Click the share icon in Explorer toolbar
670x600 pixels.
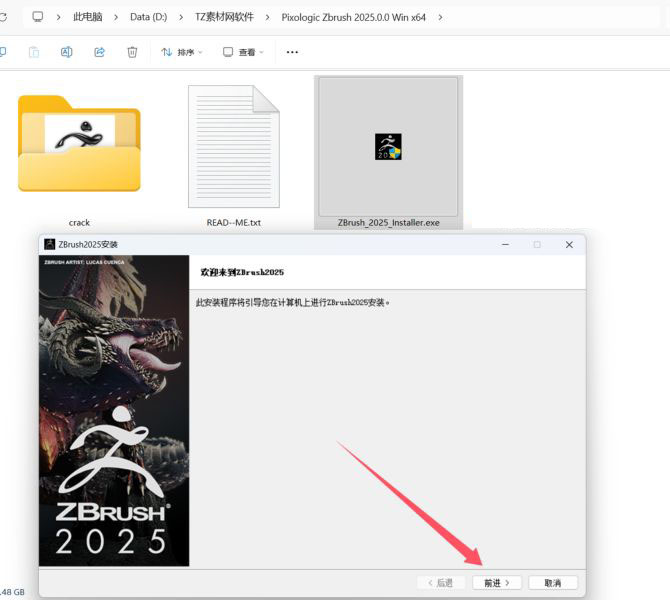100,52
